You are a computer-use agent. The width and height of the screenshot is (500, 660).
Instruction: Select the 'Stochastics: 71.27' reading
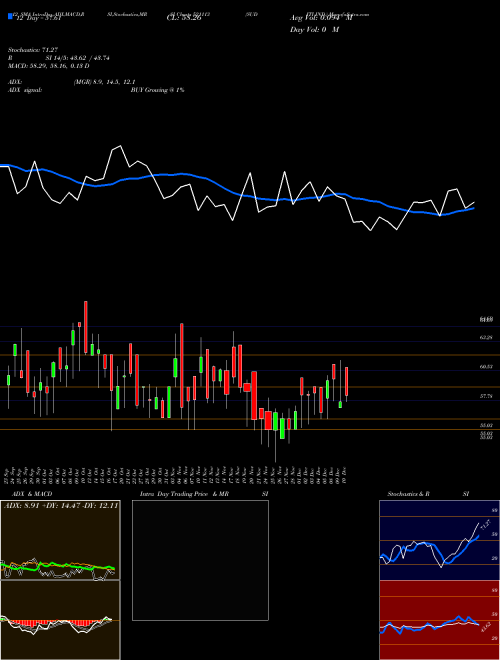pyautogui.click(x=32, y=50)
